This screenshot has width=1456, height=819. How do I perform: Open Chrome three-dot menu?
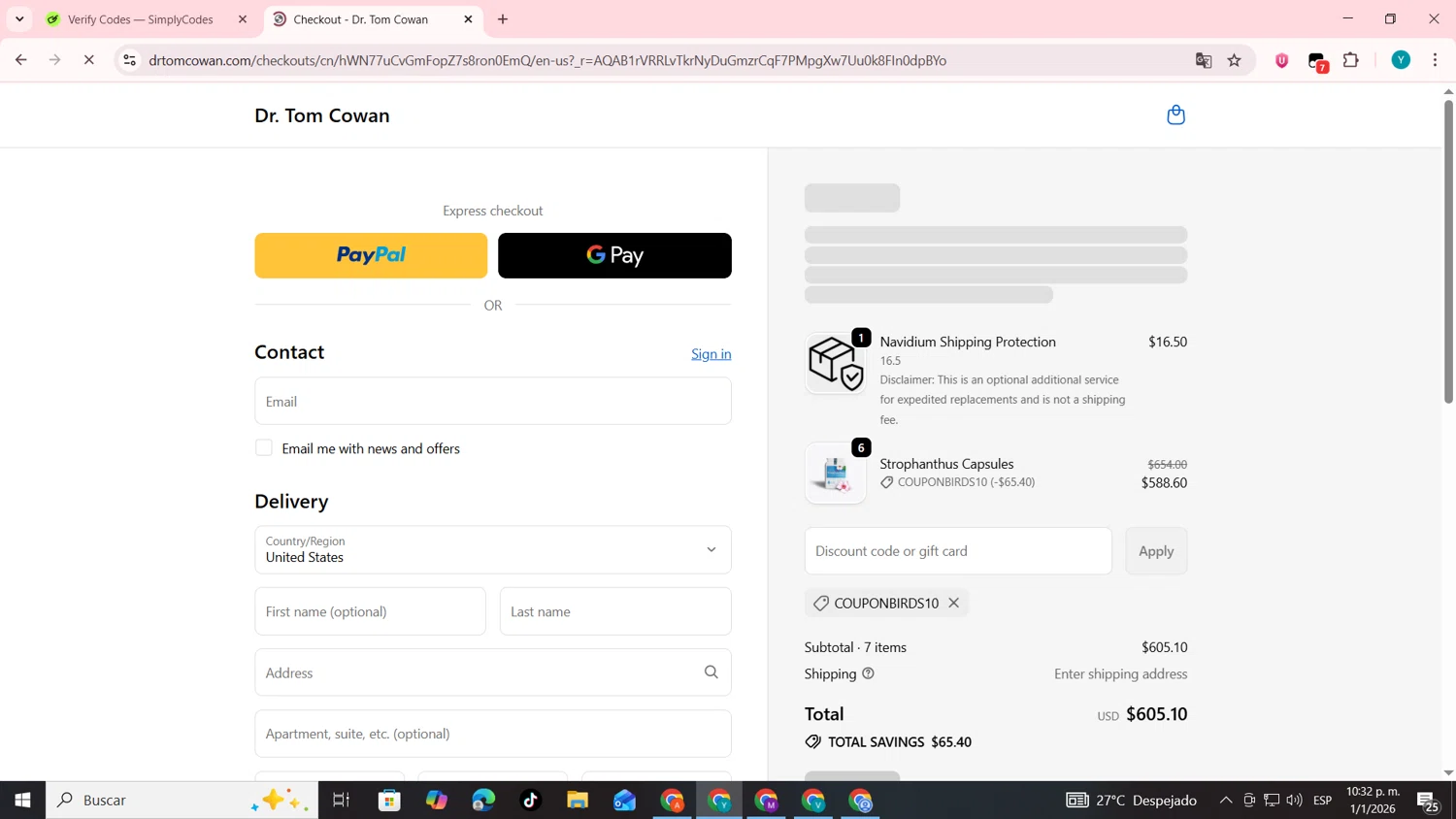[1435, 60]
